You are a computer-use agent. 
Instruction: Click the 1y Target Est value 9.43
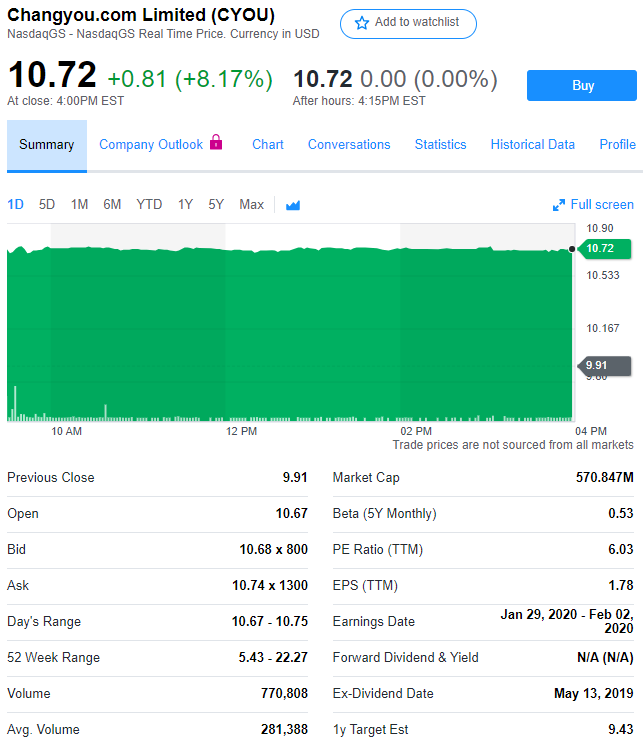(x=621, y=730)
